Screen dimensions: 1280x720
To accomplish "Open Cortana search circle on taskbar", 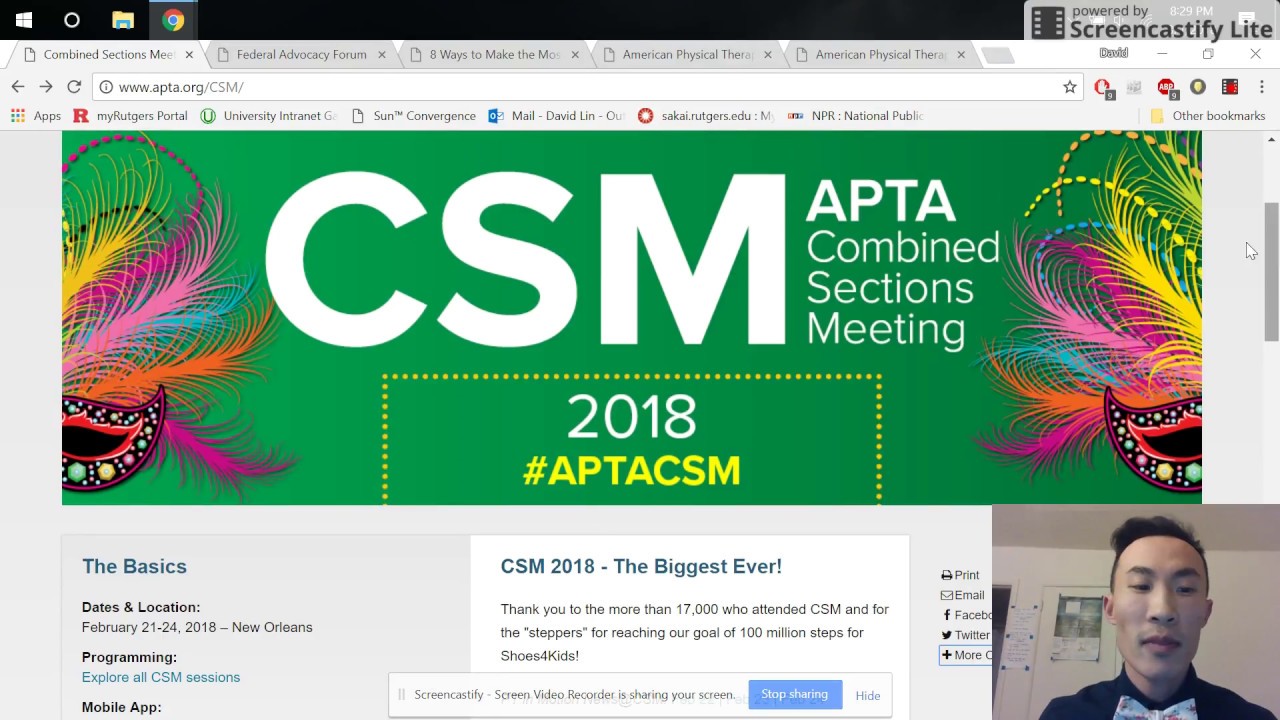I will coord(72,20).
